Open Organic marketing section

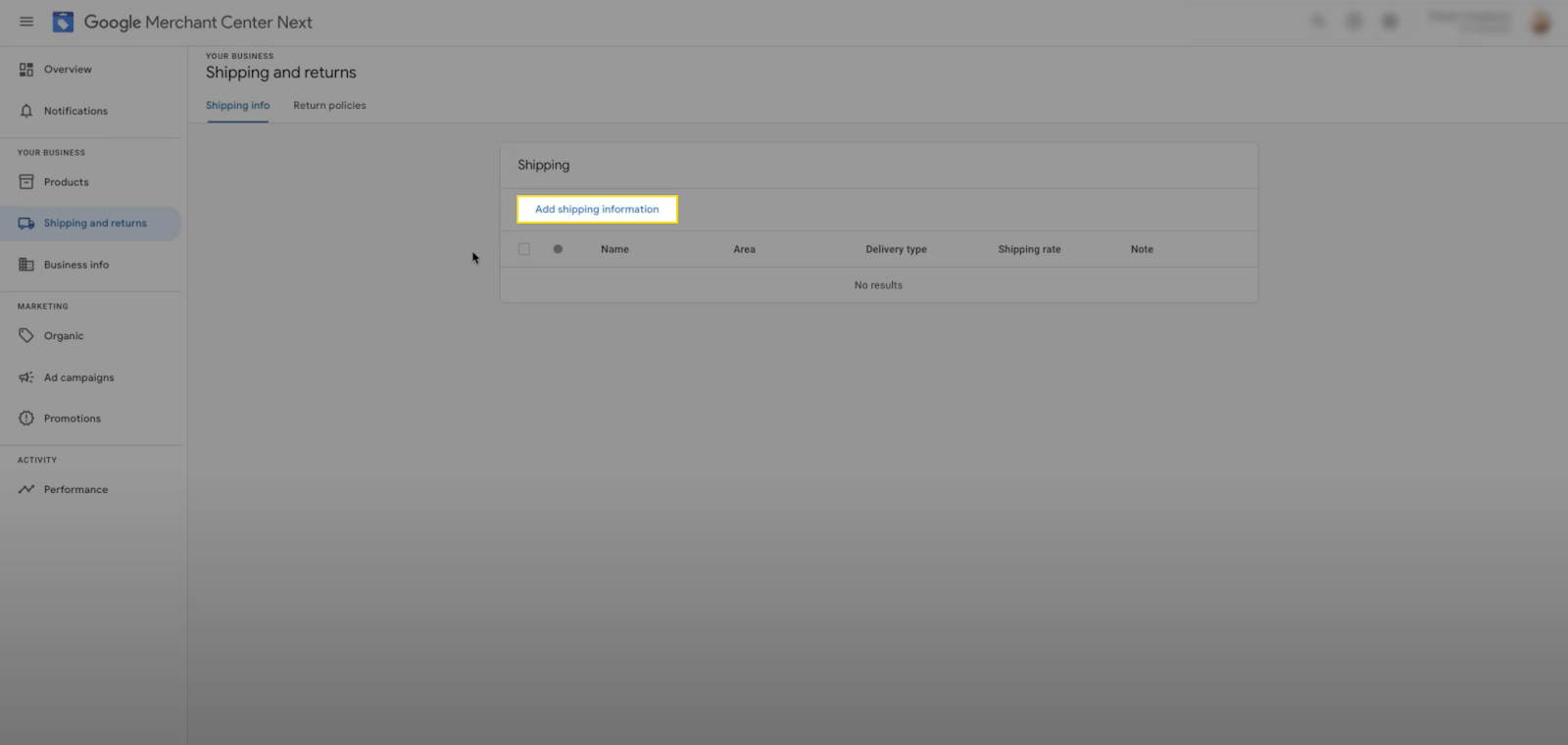click(64, 336)
